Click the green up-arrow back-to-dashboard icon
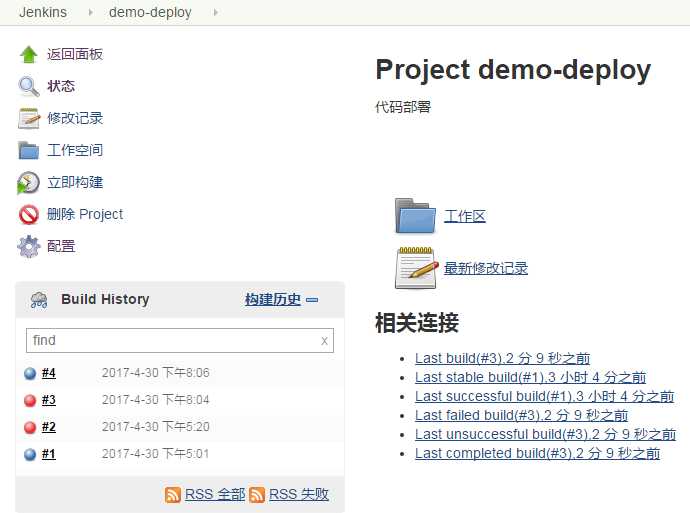The height and width of the screenshot is (513, 690). click(29, 55)
